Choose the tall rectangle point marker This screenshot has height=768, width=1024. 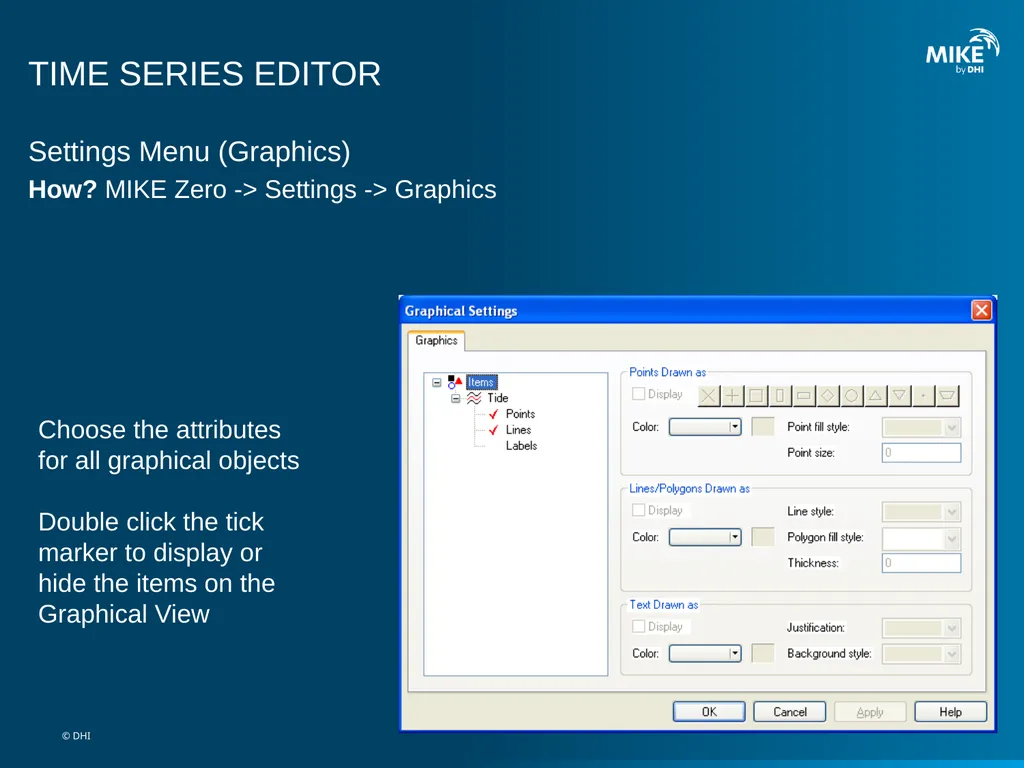click(x=780, y=396)
